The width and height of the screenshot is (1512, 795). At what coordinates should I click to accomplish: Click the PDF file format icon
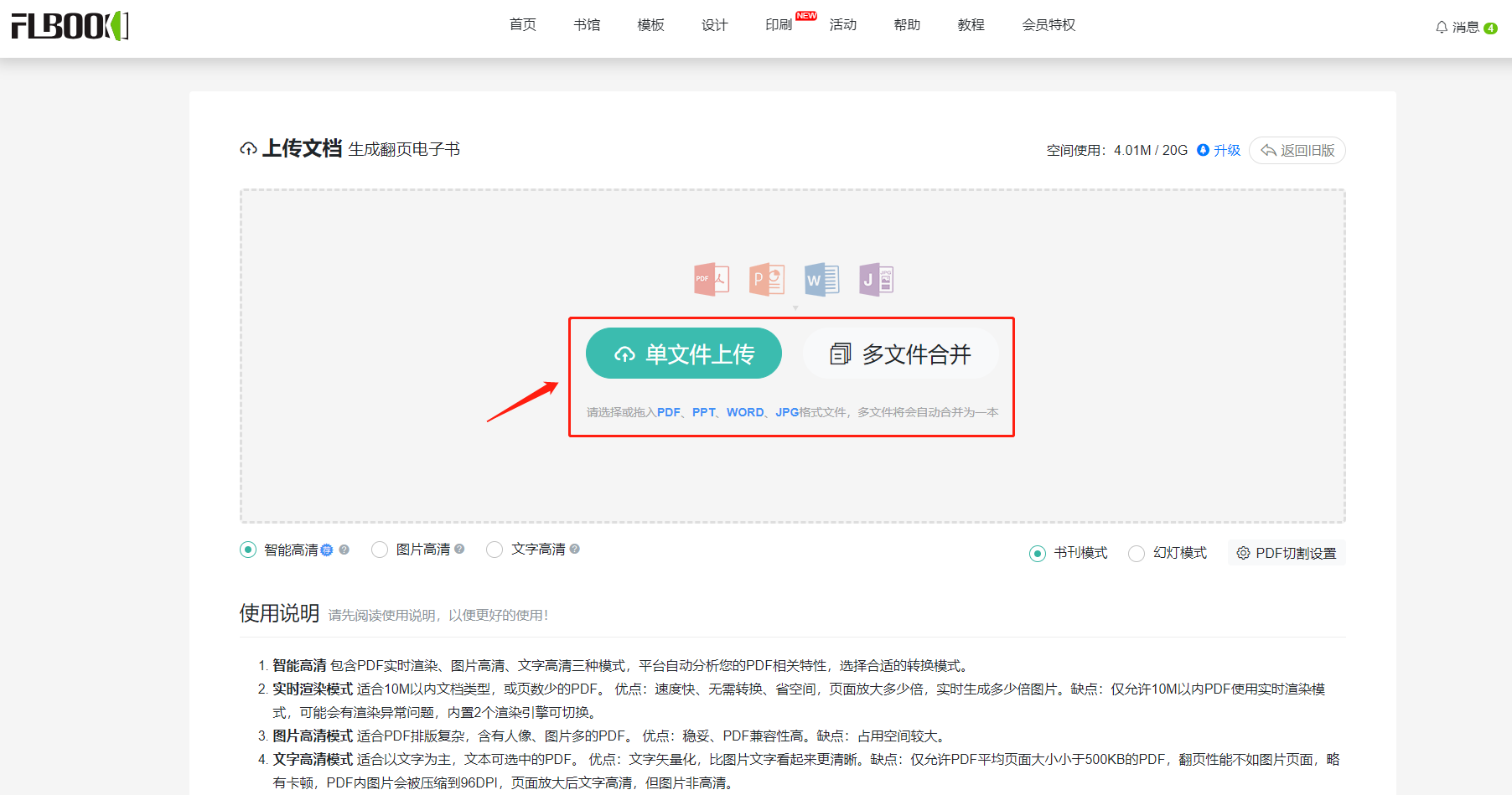tap(712, 280)
